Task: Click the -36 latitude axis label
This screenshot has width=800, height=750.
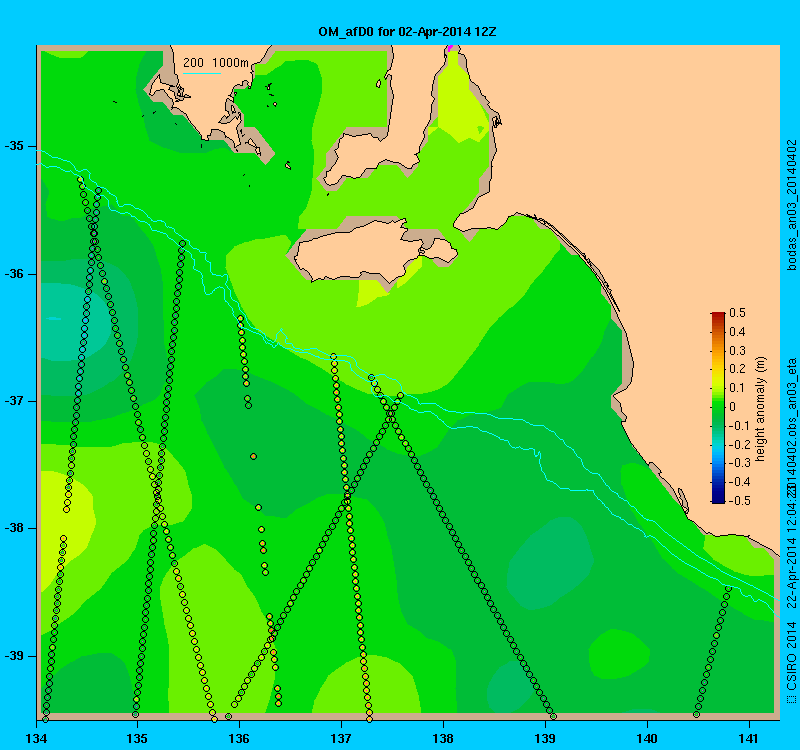Action: 14,274
